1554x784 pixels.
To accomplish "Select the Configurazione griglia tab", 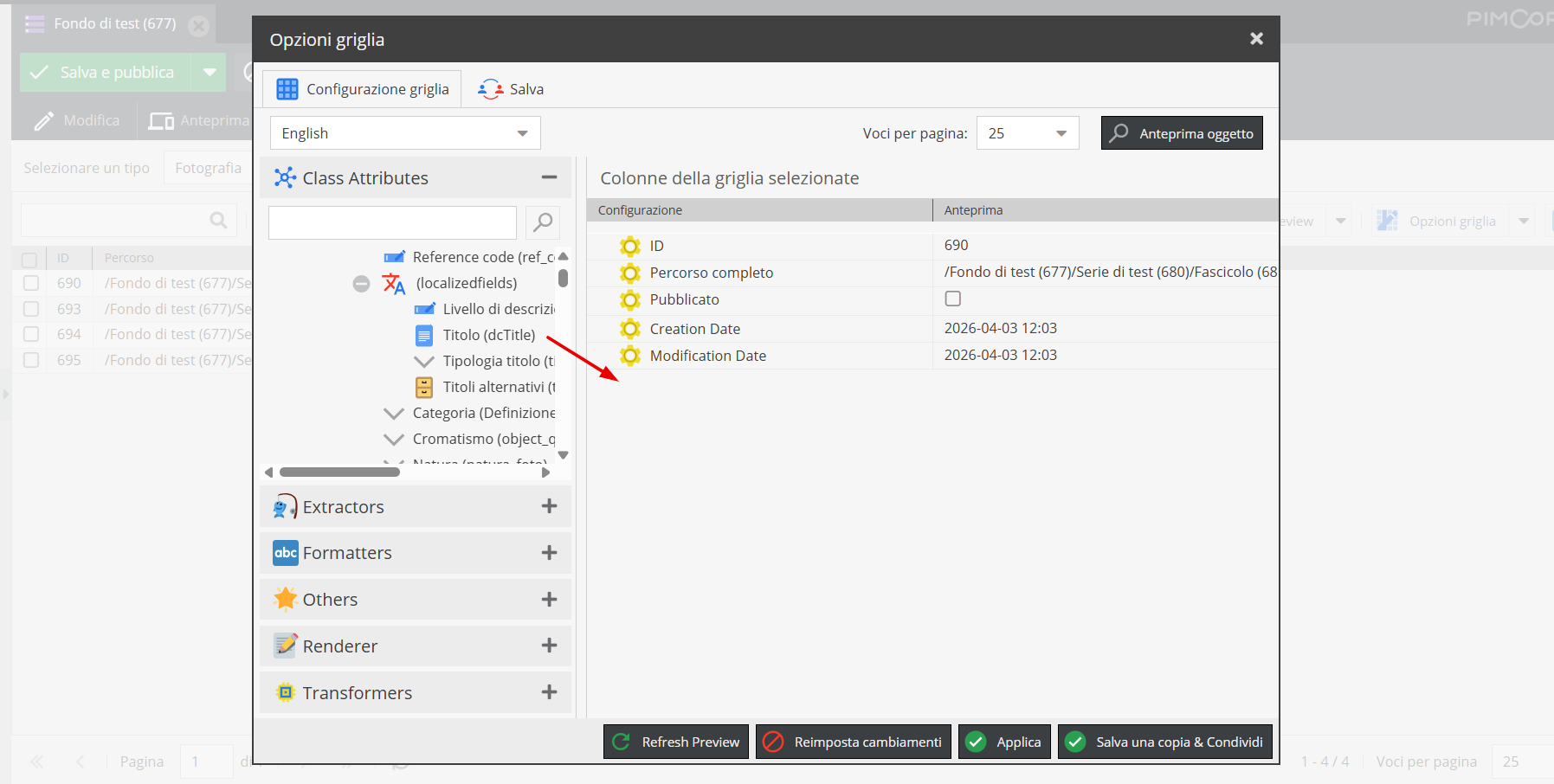I will pyautogui.click(x=362, y=89).
